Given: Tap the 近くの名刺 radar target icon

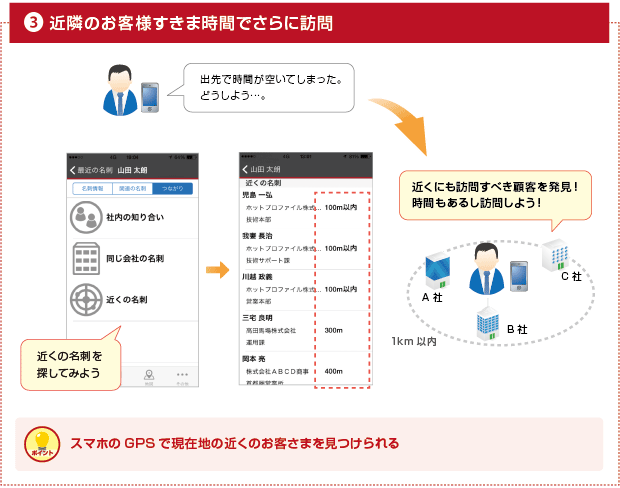Looking at the screenshot, I should [x=86, y=299].
